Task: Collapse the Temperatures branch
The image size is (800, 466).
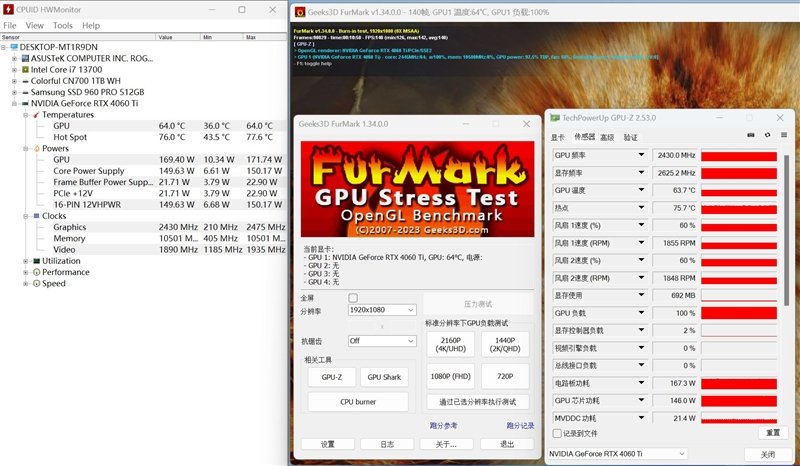Action: coord(26,115)
